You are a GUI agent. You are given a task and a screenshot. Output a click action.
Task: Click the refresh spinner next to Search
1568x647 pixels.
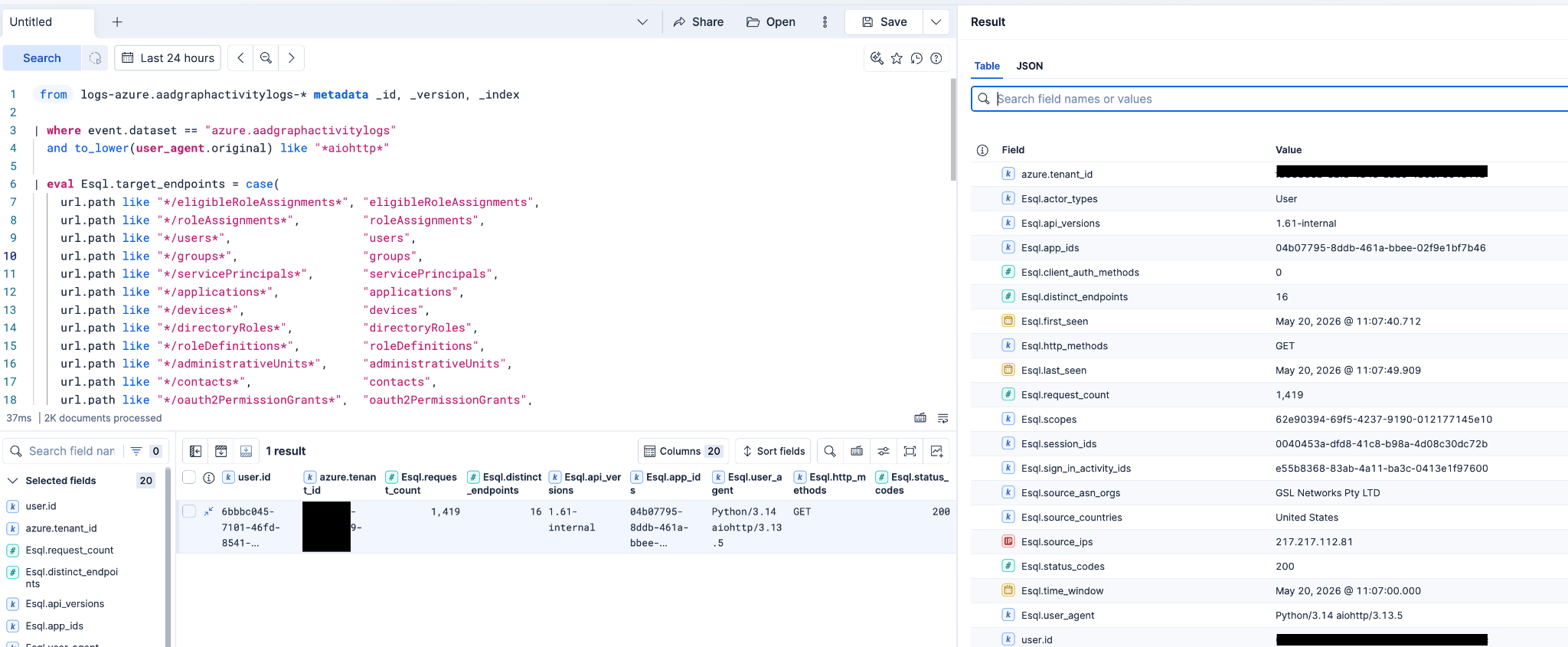tap(95, 58)
